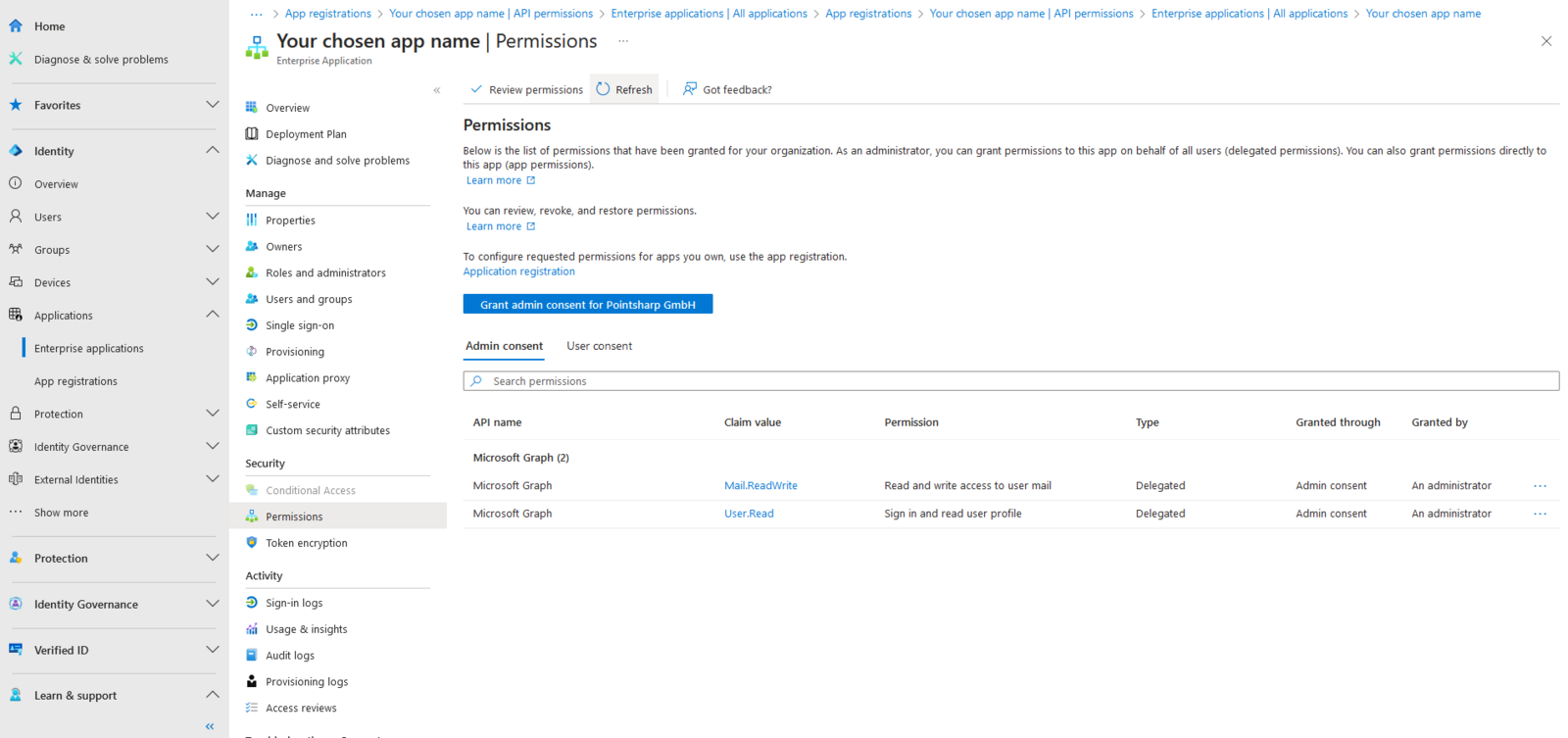Expand the Users submenu chevron

212,217
